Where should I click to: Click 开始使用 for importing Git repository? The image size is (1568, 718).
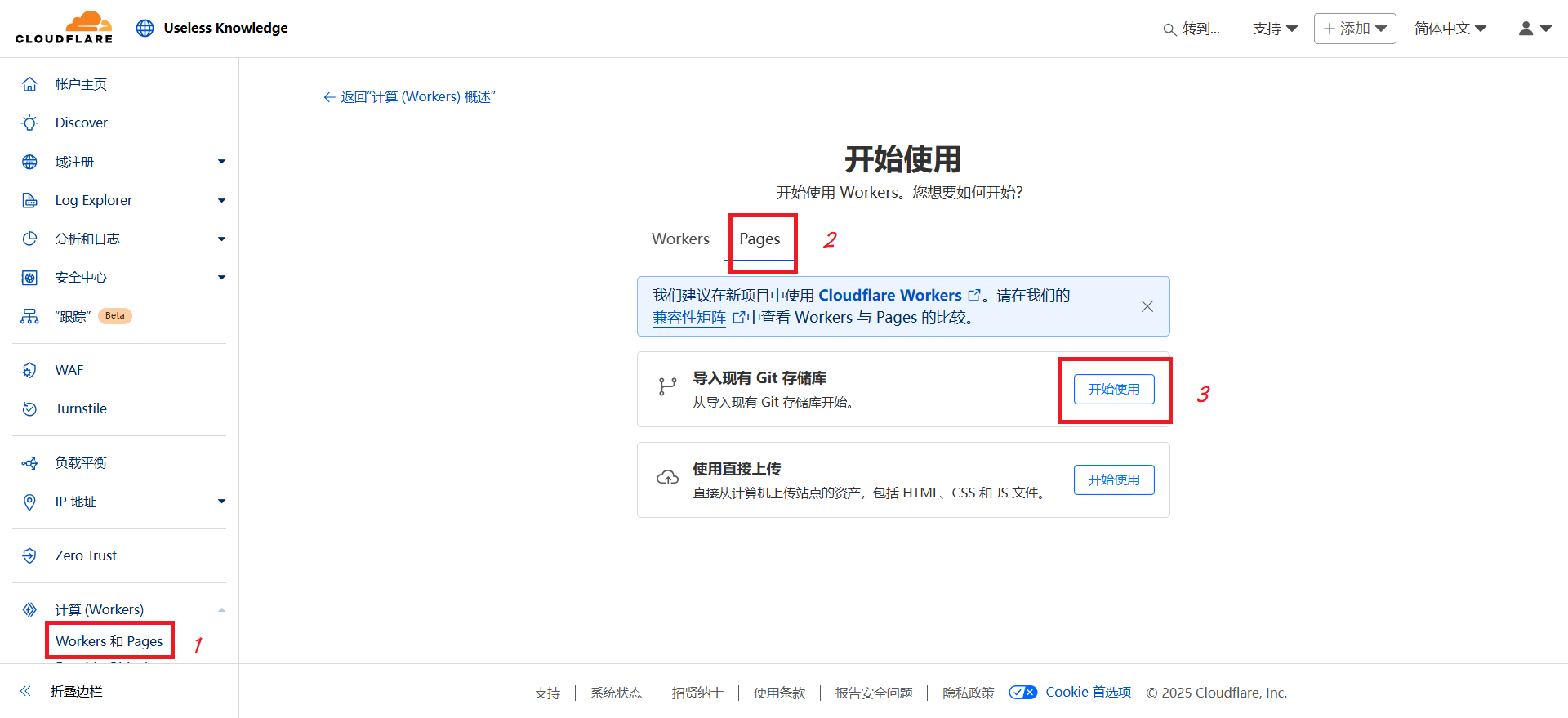1113,390
